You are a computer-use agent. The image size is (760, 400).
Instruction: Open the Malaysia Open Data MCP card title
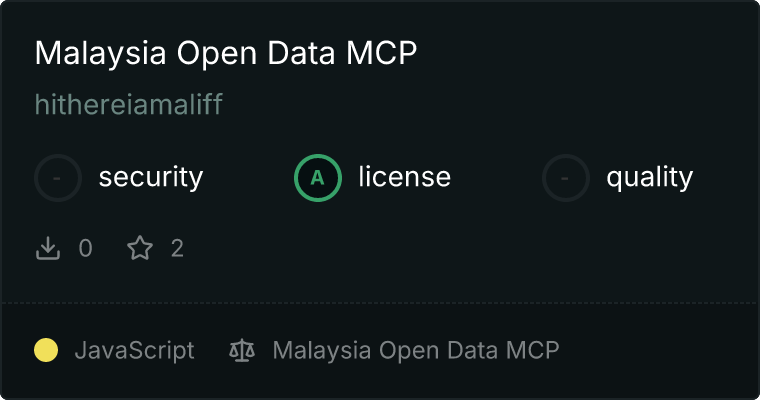coord(225,54)
